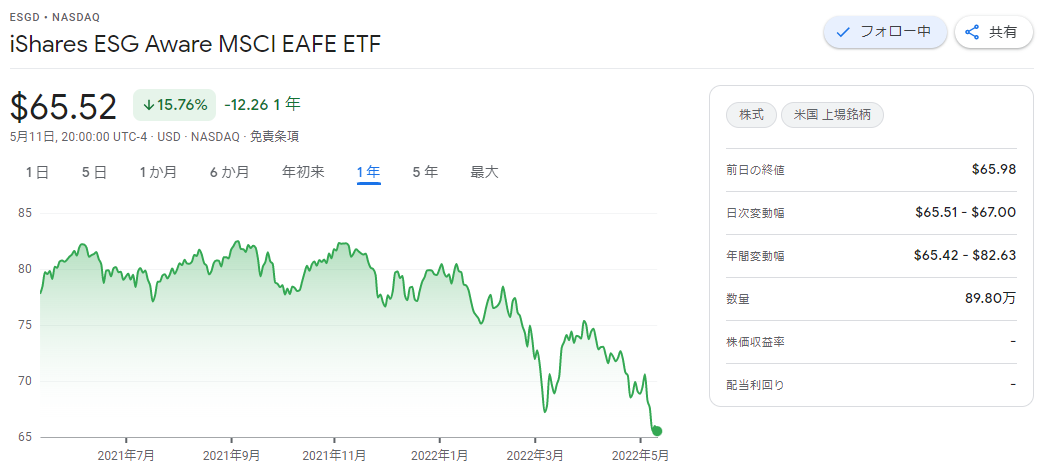
Task: Select the 1日 range tab
Action: coord(38,172)
